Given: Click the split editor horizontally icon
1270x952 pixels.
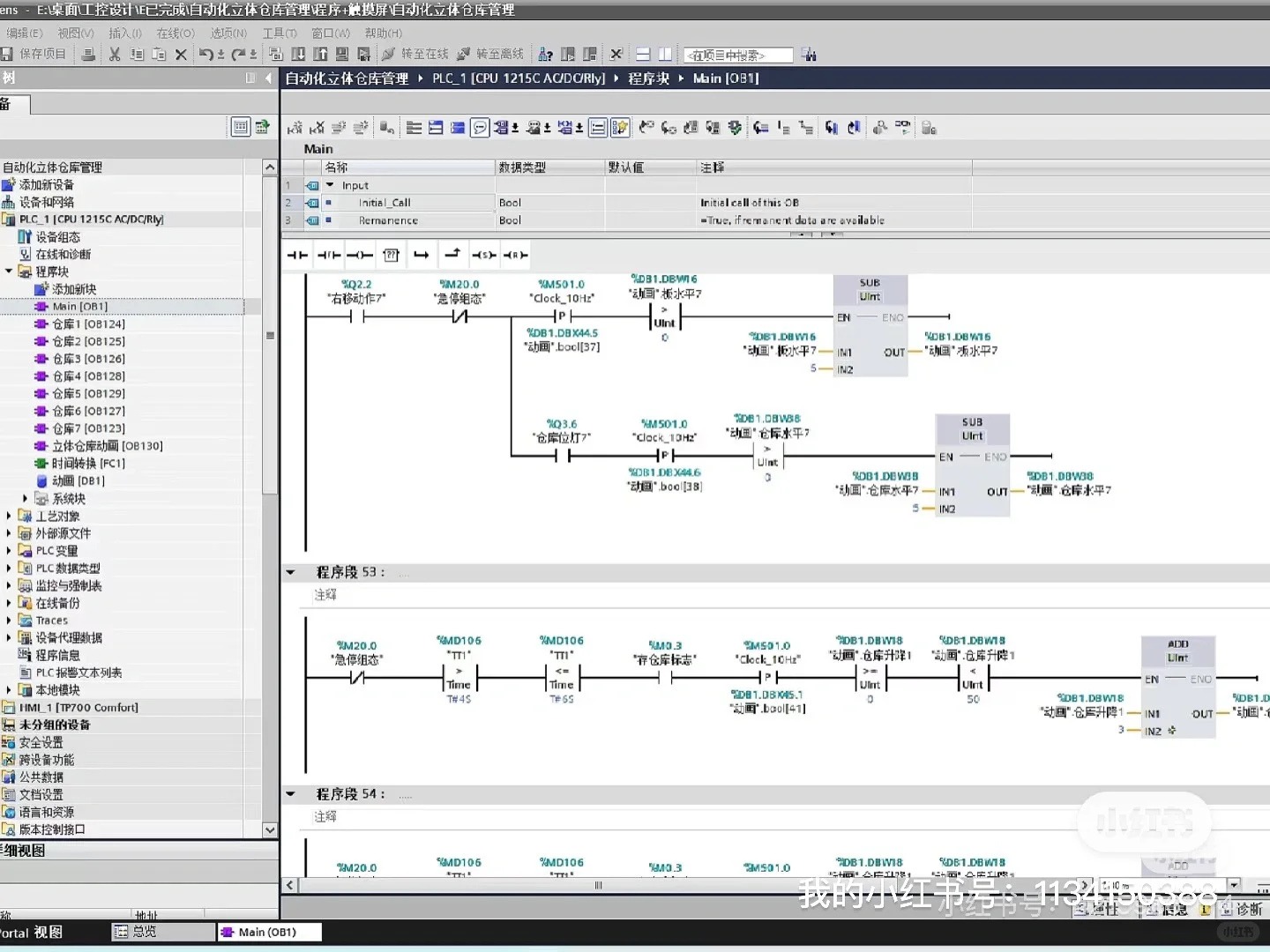Looking at the screenshot, I should click(643, 55).
